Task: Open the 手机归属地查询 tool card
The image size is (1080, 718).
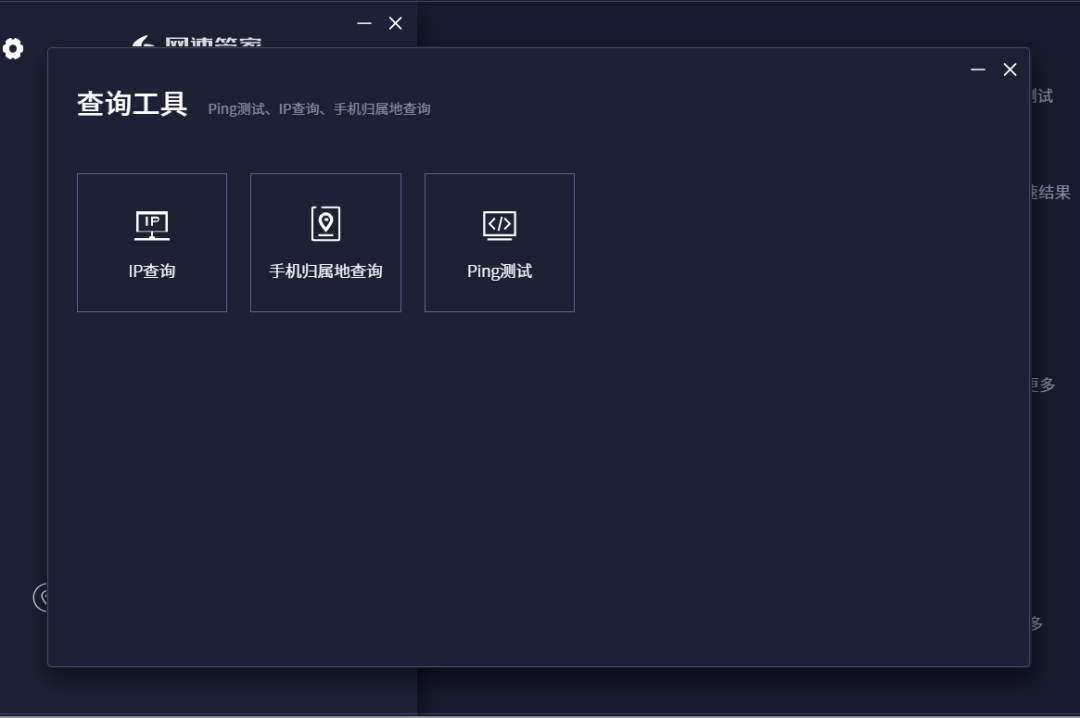Action: click(326, 243)
